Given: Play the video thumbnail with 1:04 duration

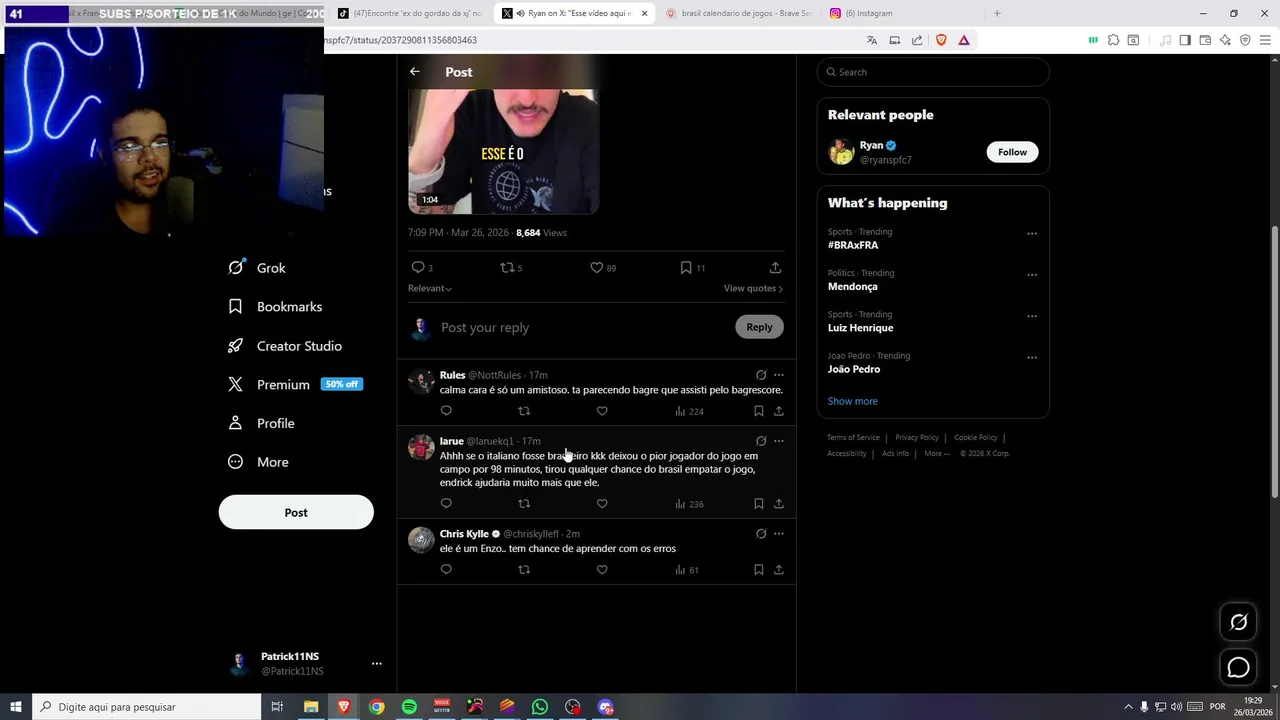Looking at the screenshot, I should (x=504, y=151).
